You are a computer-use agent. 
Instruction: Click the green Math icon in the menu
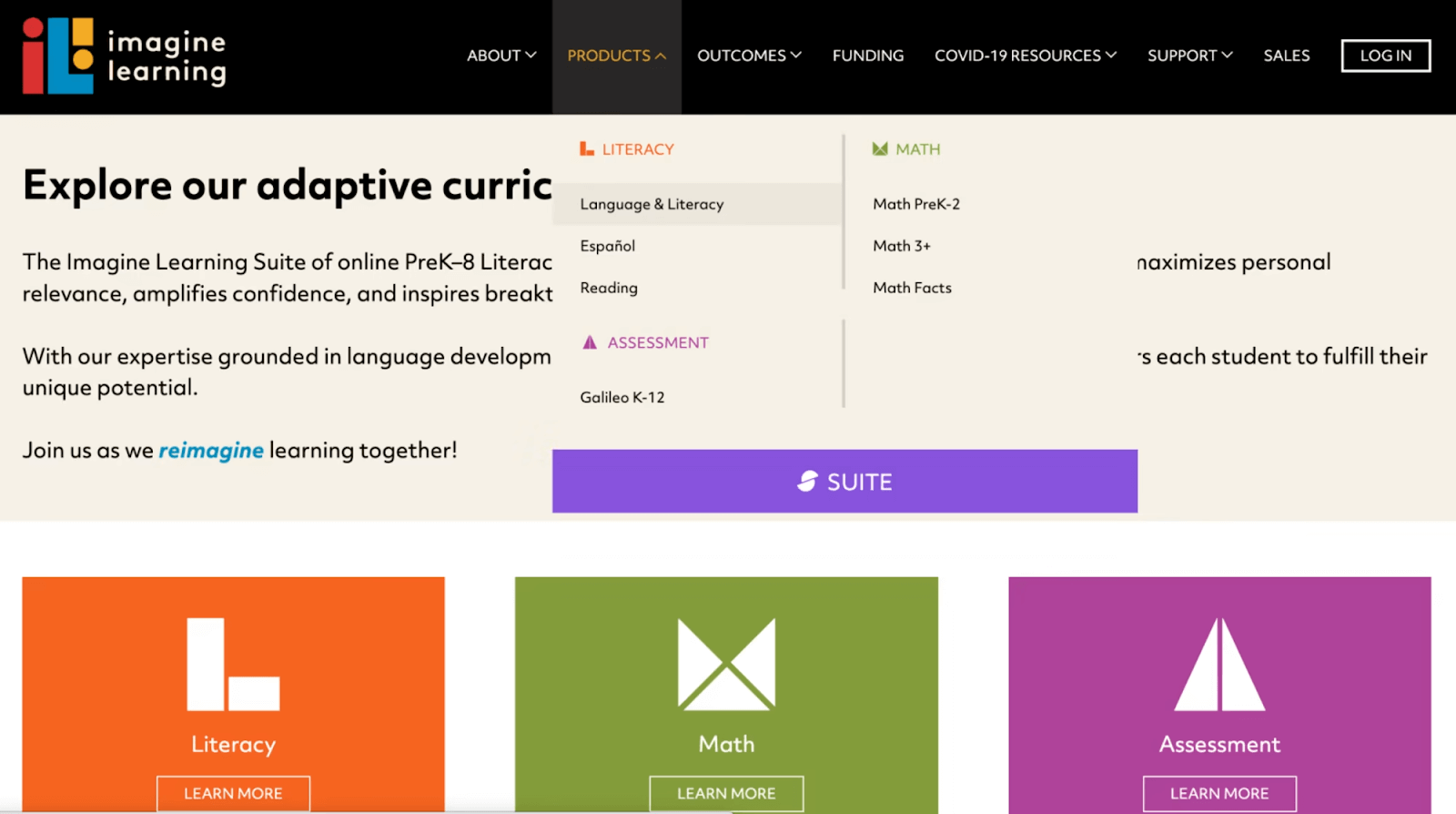coord(880,148)
